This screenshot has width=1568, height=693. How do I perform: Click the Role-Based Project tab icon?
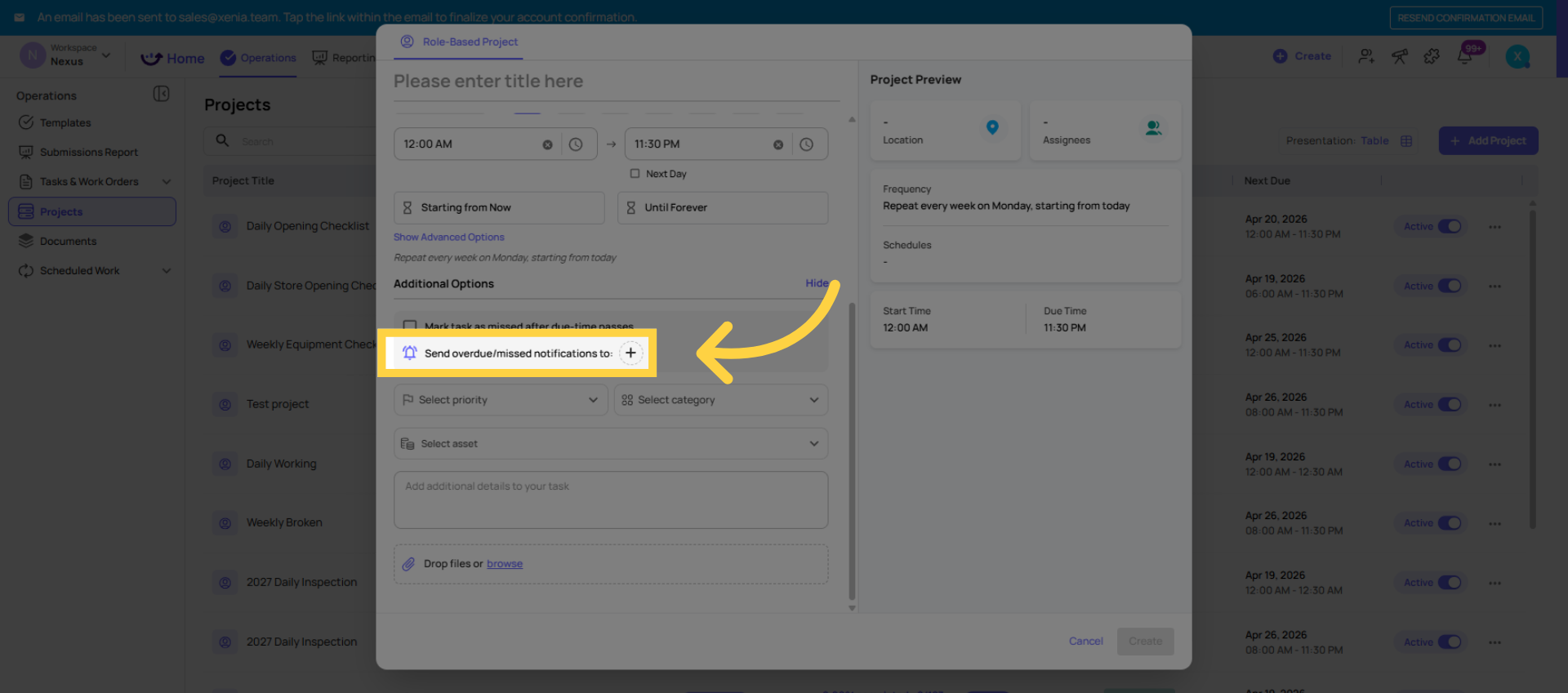[407, 42]
